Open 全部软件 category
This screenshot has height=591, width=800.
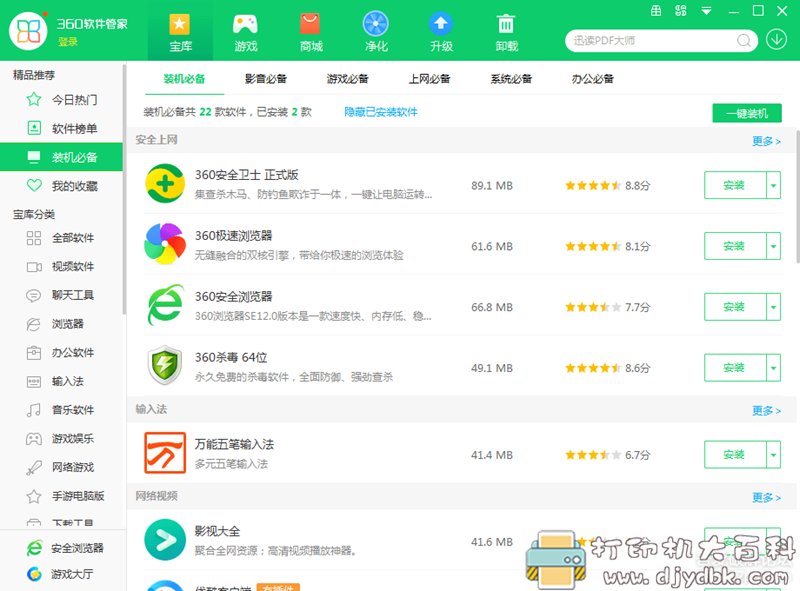(x=61, y=238)
